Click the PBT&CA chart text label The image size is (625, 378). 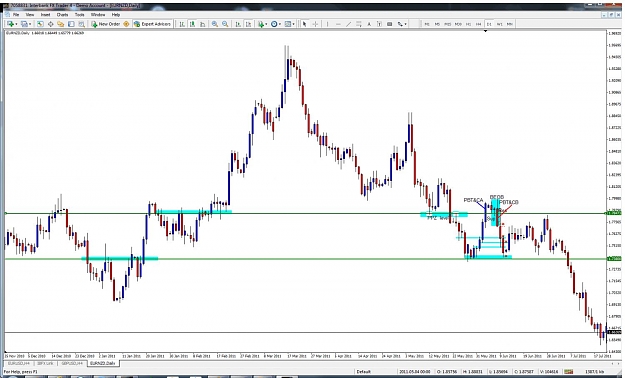473,200
